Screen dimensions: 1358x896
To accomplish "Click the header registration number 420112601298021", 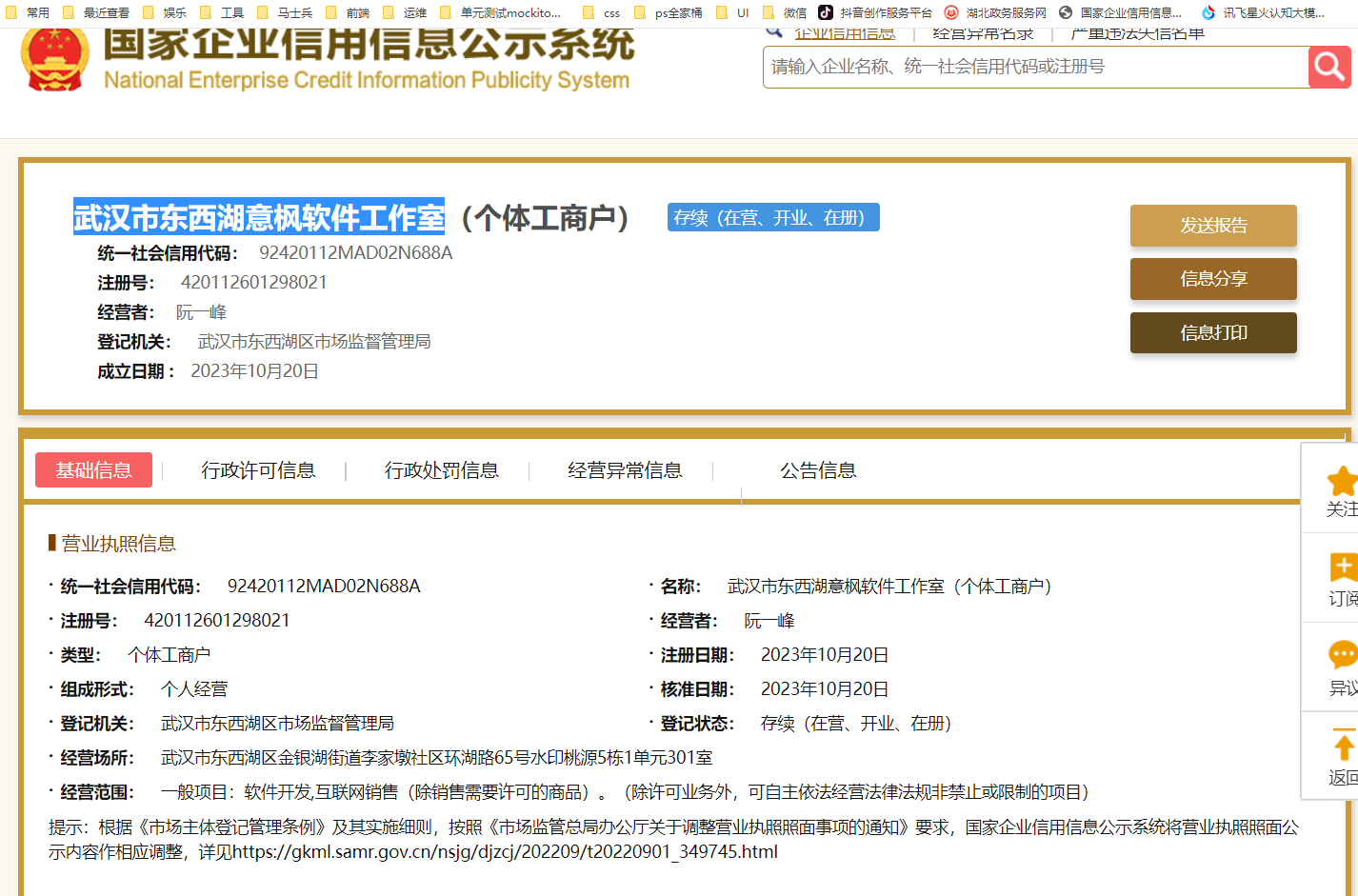I will click(x=254, y=283).
